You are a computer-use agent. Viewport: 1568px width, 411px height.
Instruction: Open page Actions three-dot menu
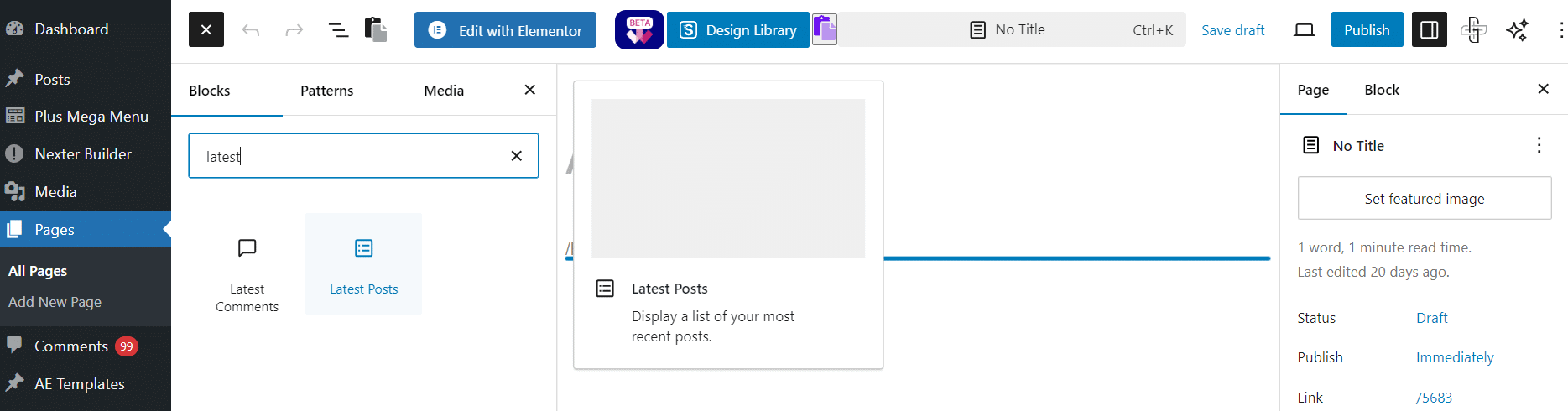click(x=1539, y=145)
